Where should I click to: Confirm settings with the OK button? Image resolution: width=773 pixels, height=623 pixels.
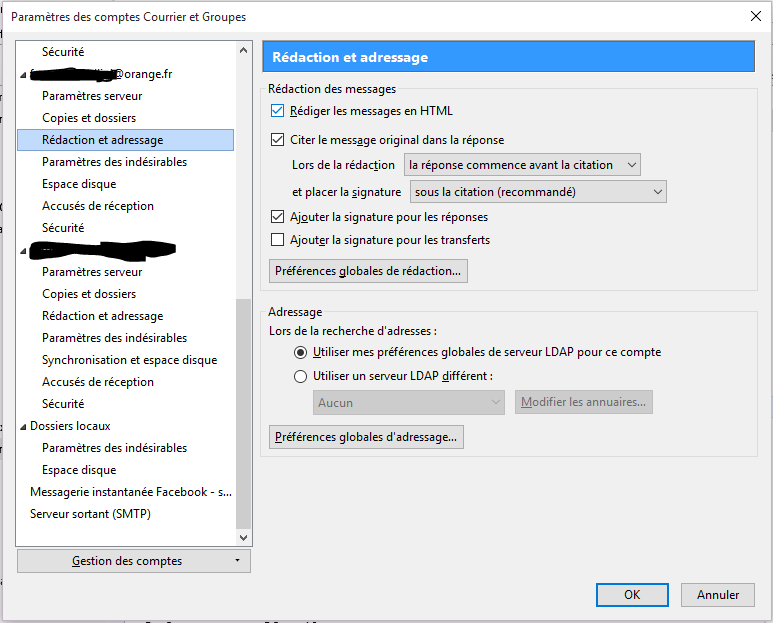(632, 594)
